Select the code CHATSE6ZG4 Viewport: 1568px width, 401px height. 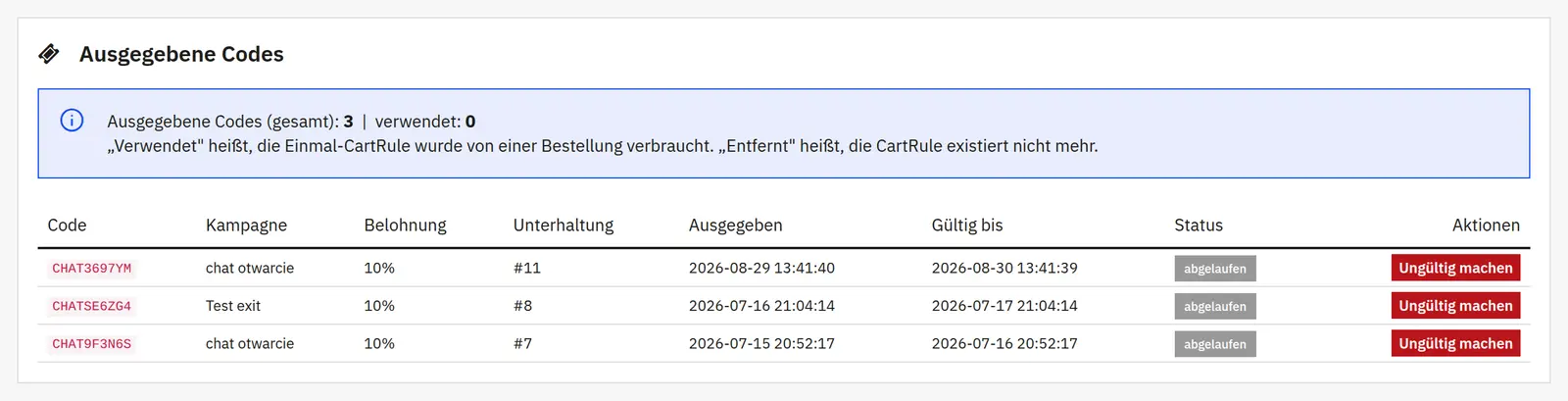tap(91, 306)
